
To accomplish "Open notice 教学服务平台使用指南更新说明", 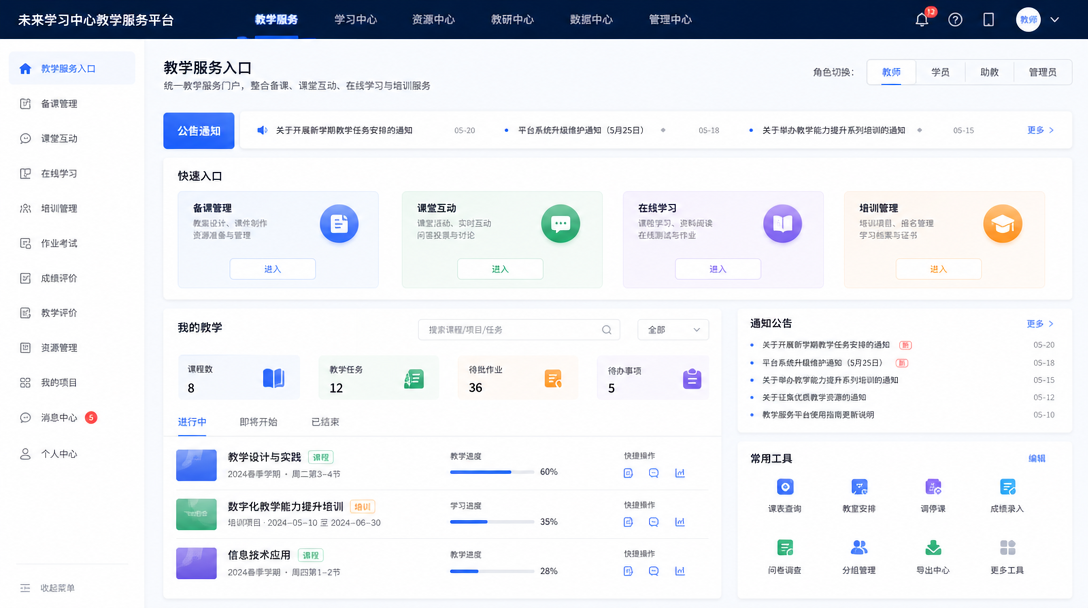I will [x=818, y=415].
